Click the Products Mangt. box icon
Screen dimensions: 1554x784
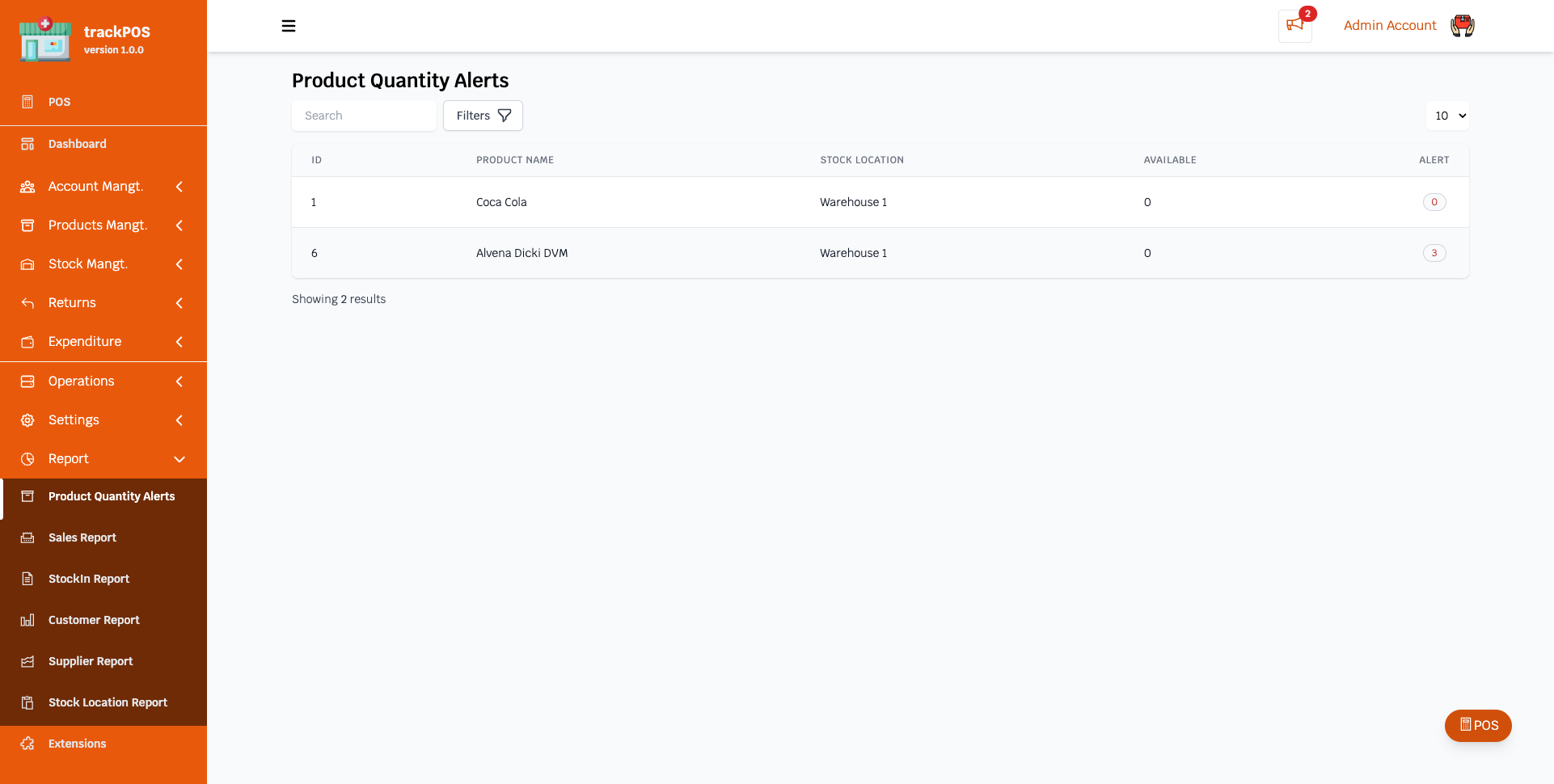[27, 225]
